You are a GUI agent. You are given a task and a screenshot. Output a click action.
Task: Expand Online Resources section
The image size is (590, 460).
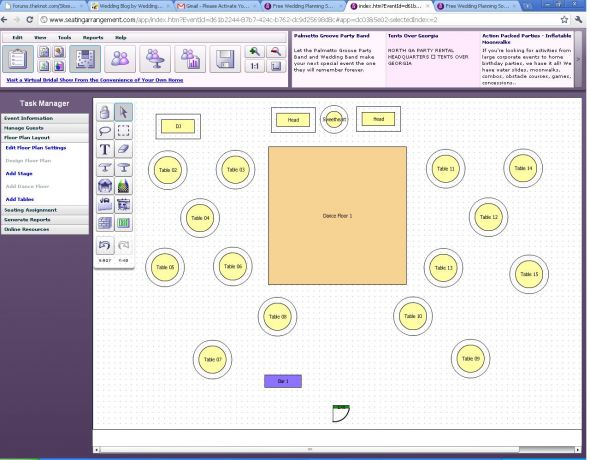[x=45, y=229]
